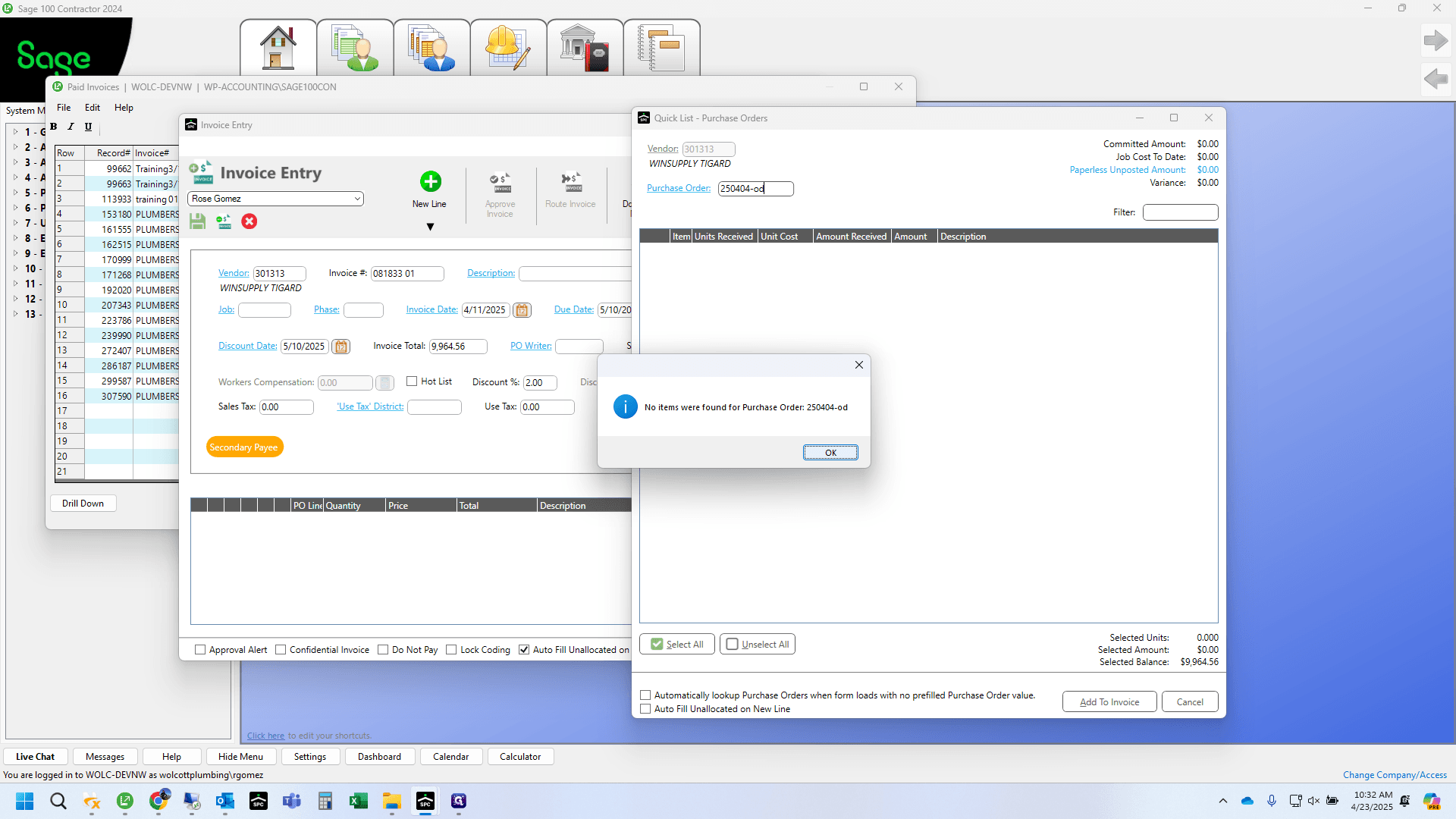Open Edit menu in Paid Invoices
This screenshot has height=819, width=1456.
(93, 108)
